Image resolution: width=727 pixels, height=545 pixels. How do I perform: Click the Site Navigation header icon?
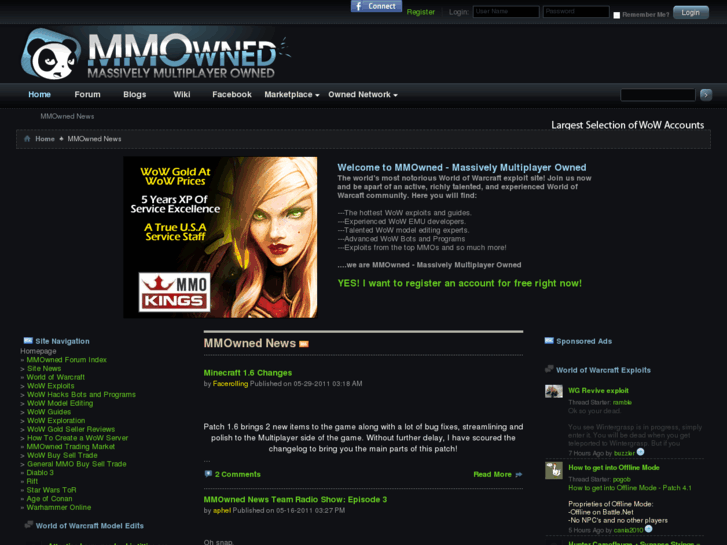[x=28, y=340]
